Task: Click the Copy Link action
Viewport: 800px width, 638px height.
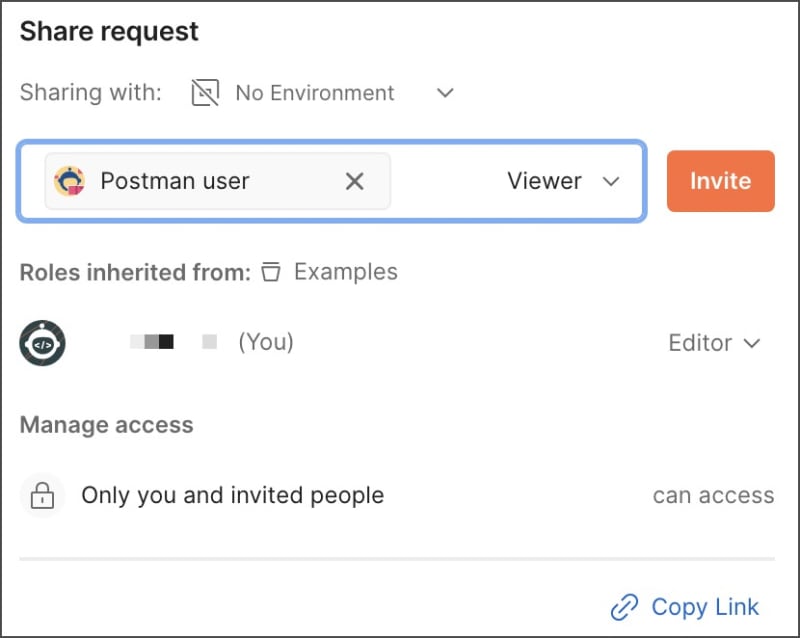Action: [703, 607]
